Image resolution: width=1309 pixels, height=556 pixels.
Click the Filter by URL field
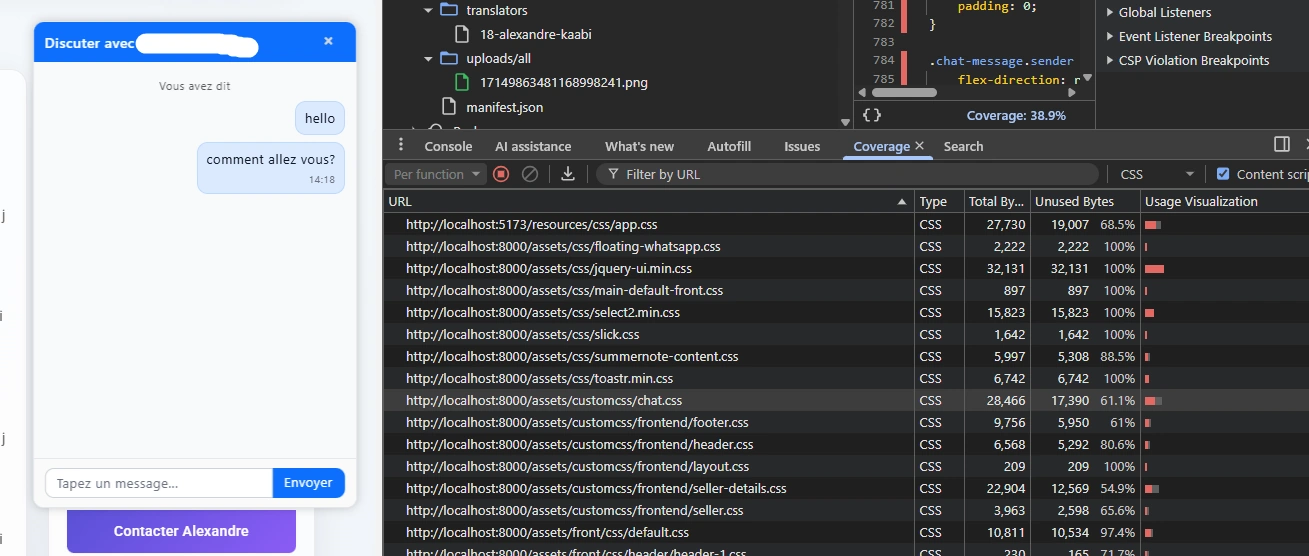(x=850, y=174)
